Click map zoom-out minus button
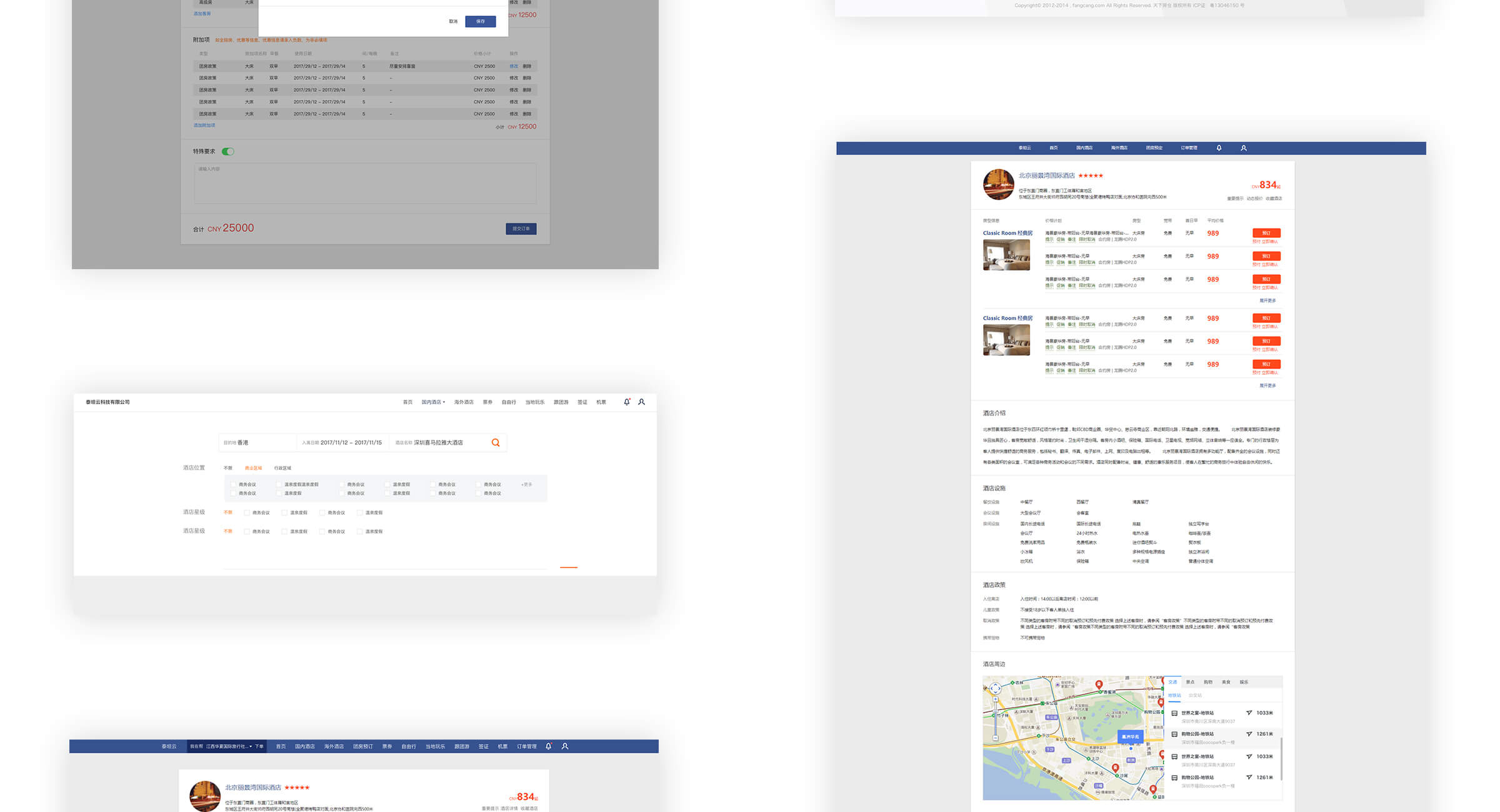 point(996,738)
